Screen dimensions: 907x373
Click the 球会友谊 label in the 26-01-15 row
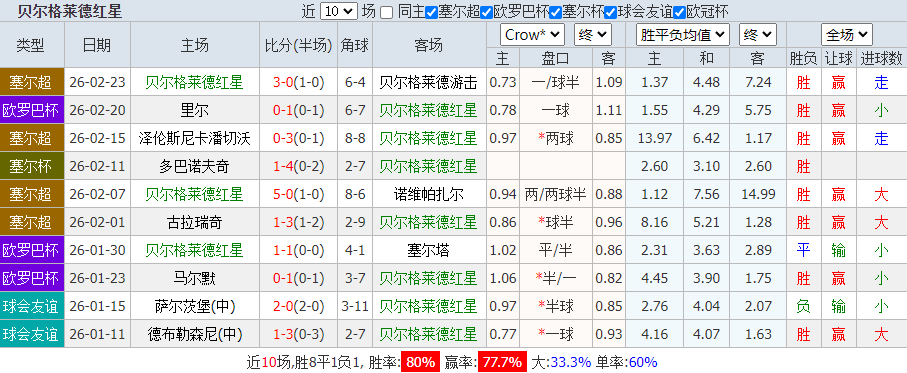click(x=31, y=305)
